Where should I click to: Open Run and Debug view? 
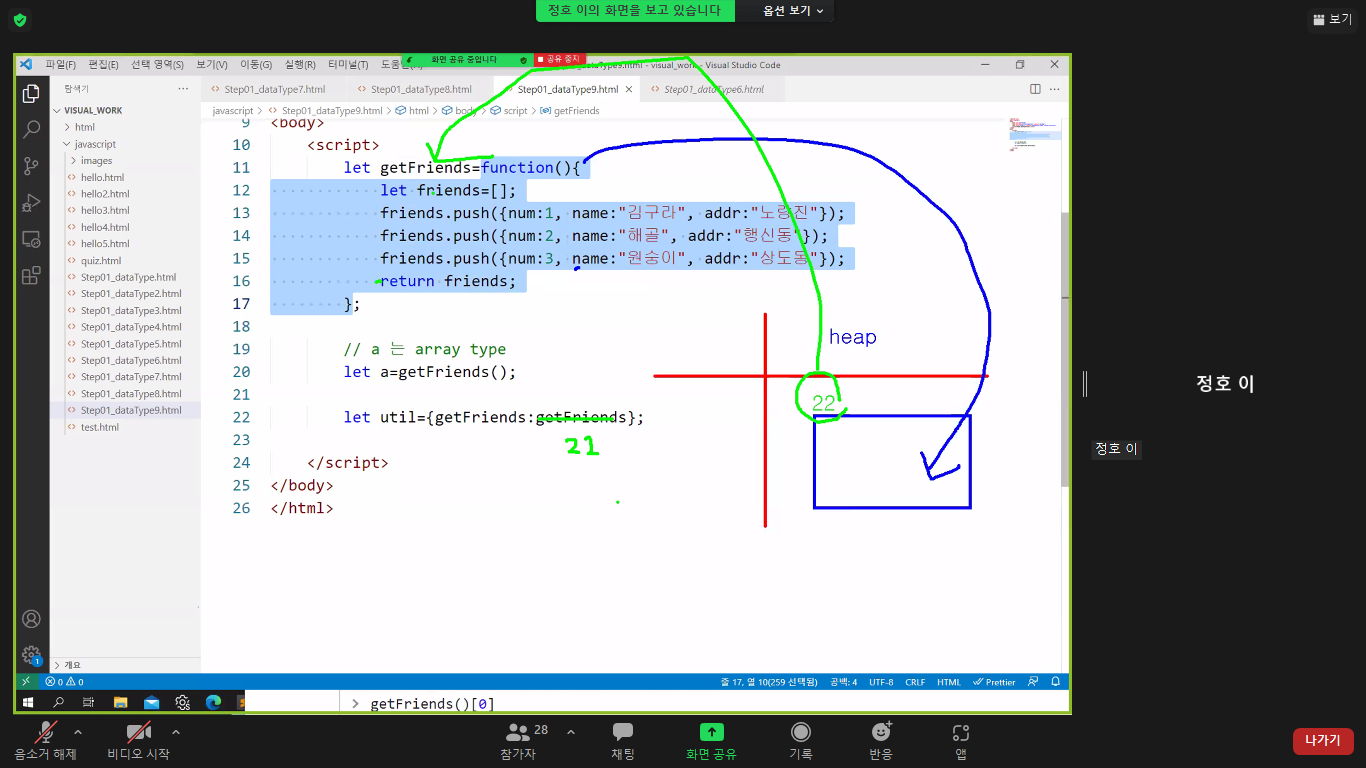31,203
